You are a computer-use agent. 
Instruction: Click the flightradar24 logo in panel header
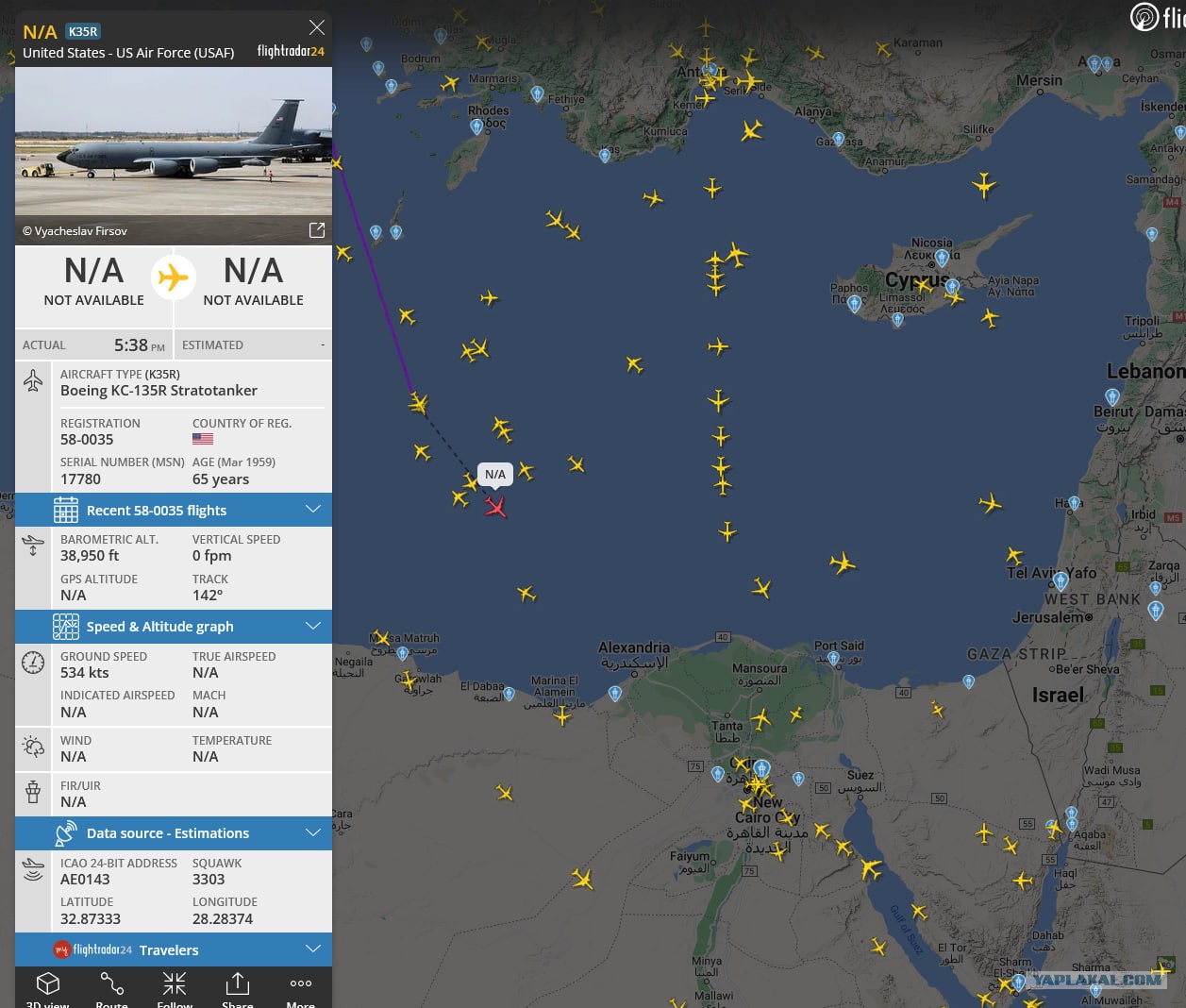tap(291, 51)
